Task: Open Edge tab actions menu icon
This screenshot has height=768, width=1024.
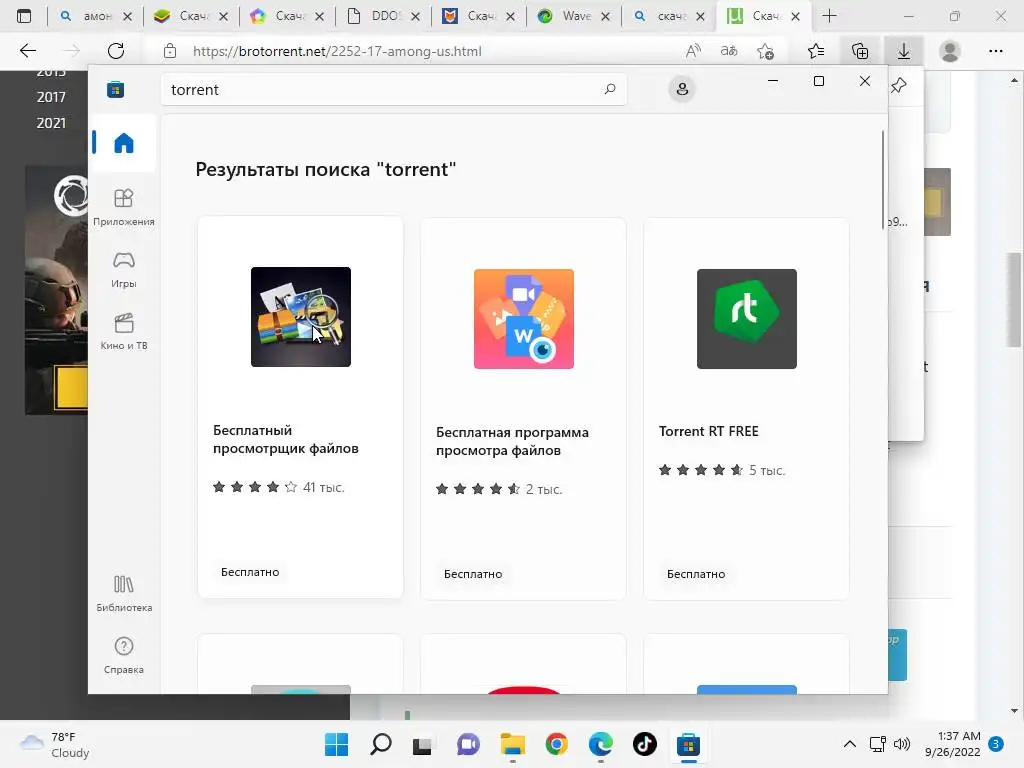Action: pyautogui.click(x=24, y=16)
